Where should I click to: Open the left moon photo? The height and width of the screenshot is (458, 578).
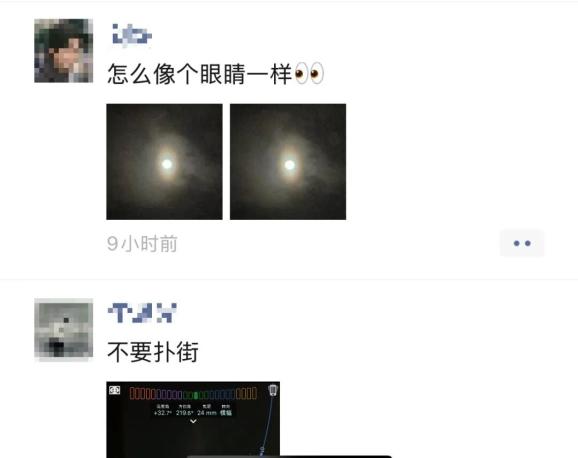click(164, 162)
